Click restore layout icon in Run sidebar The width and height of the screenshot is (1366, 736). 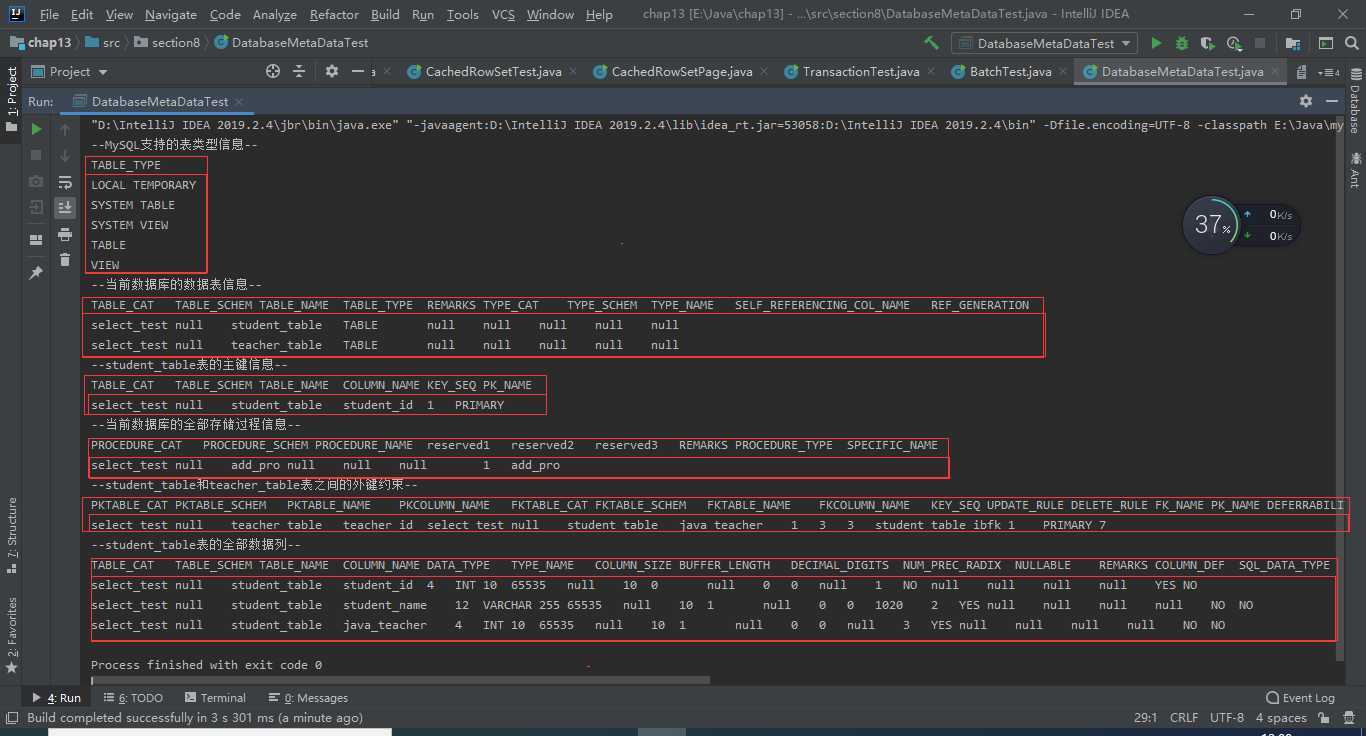(36, 240)
